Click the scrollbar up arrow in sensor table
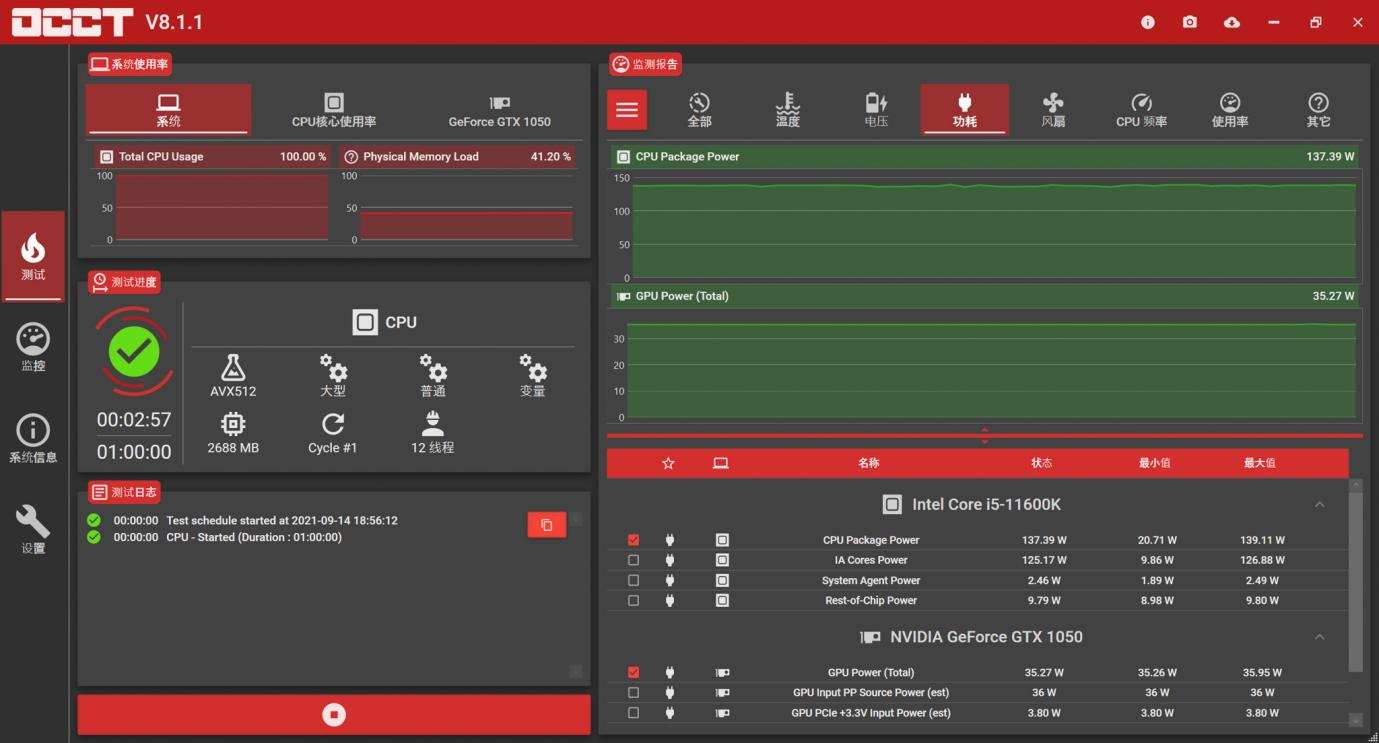Viewport: 1379px width, 743px height. tap(1356, 485)
